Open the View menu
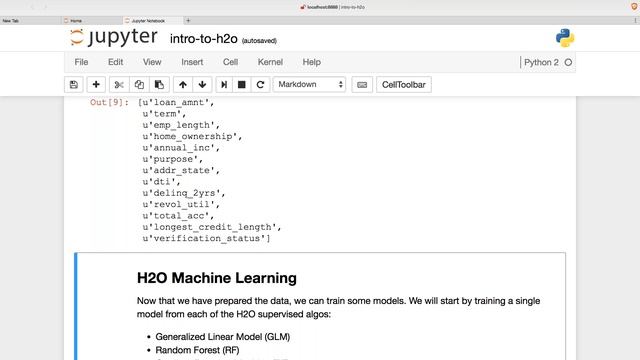 tap(152, 62)
